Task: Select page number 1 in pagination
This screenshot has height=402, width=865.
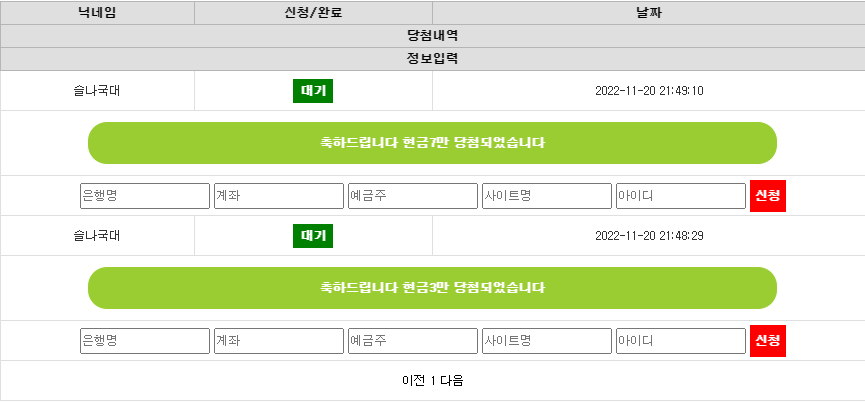Action: [x=433, y=380]
